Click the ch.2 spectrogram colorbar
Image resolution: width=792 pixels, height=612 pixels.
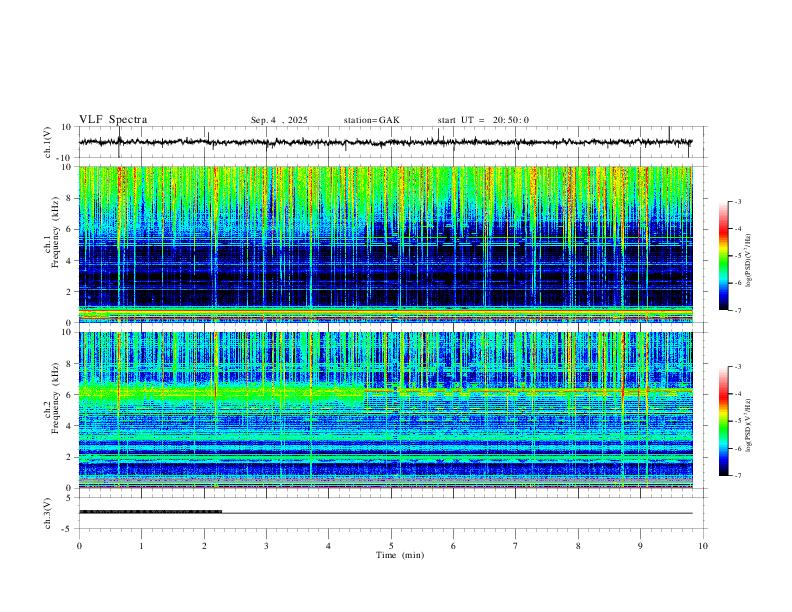click(x=723, y=421)
